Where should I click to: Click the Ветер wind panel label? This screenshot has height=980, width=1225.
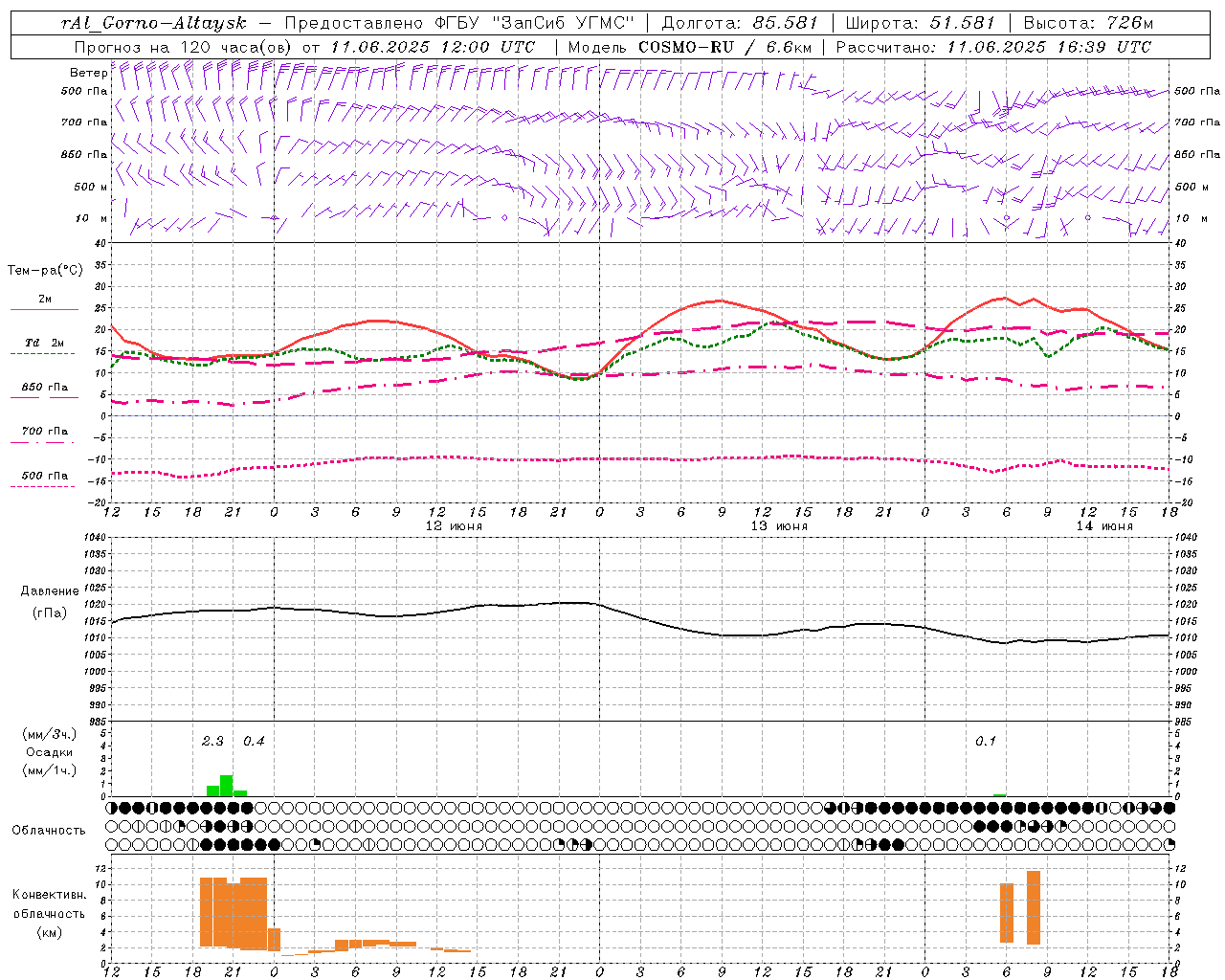tap(88, 73)
